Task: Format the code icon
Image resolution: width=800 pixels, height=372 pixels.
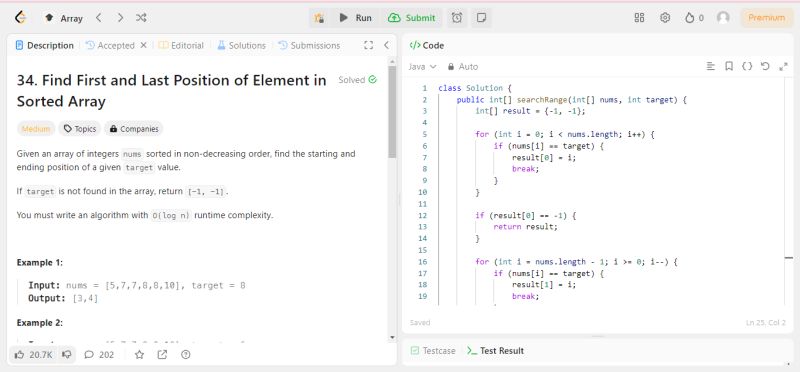Action: 710,66
